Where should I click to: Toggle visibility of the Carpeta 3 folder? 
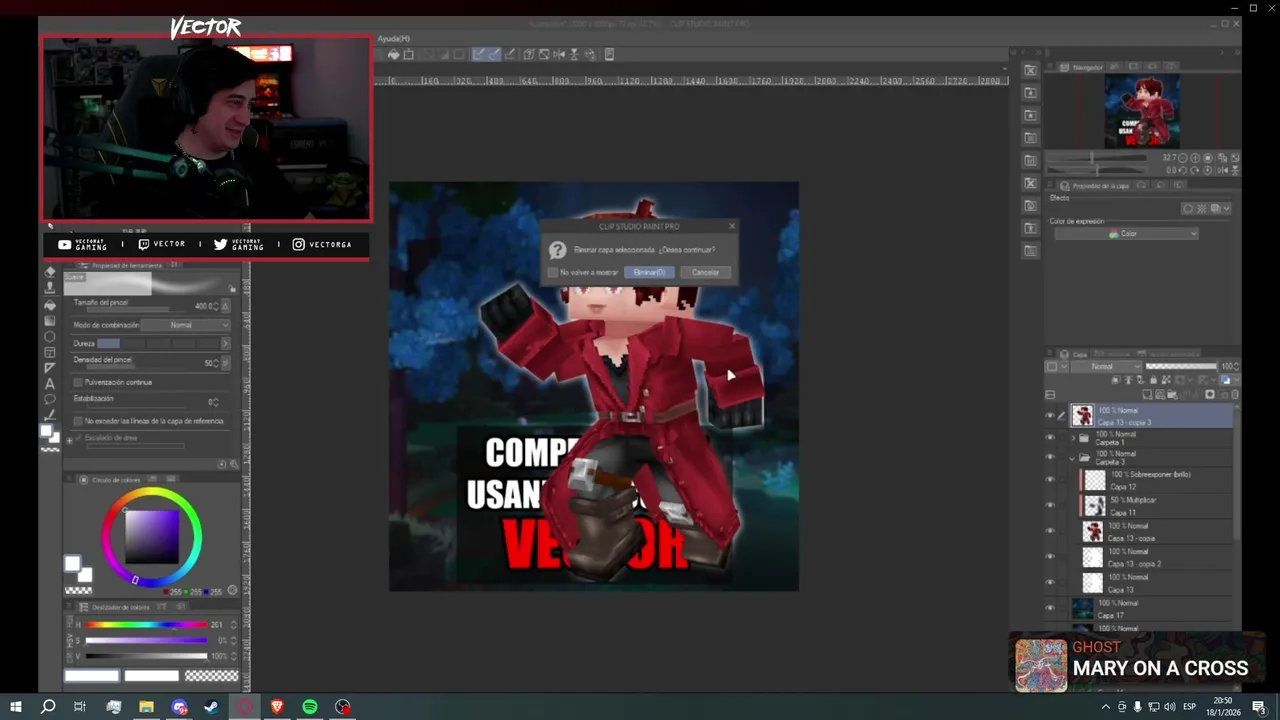click(1050, 457)
